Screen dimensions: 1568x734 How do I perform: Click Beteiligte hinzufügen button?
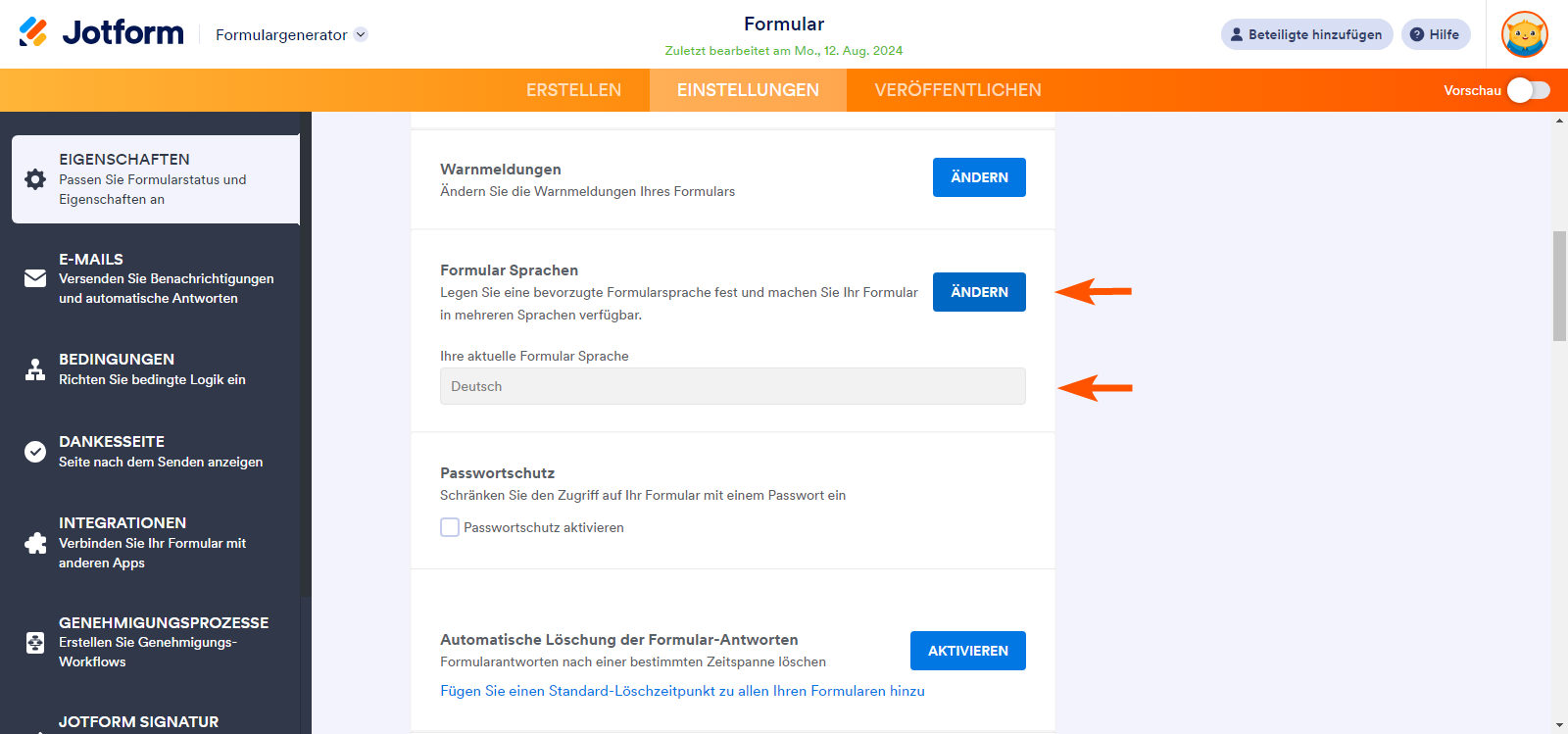(x=1306, y=34)
